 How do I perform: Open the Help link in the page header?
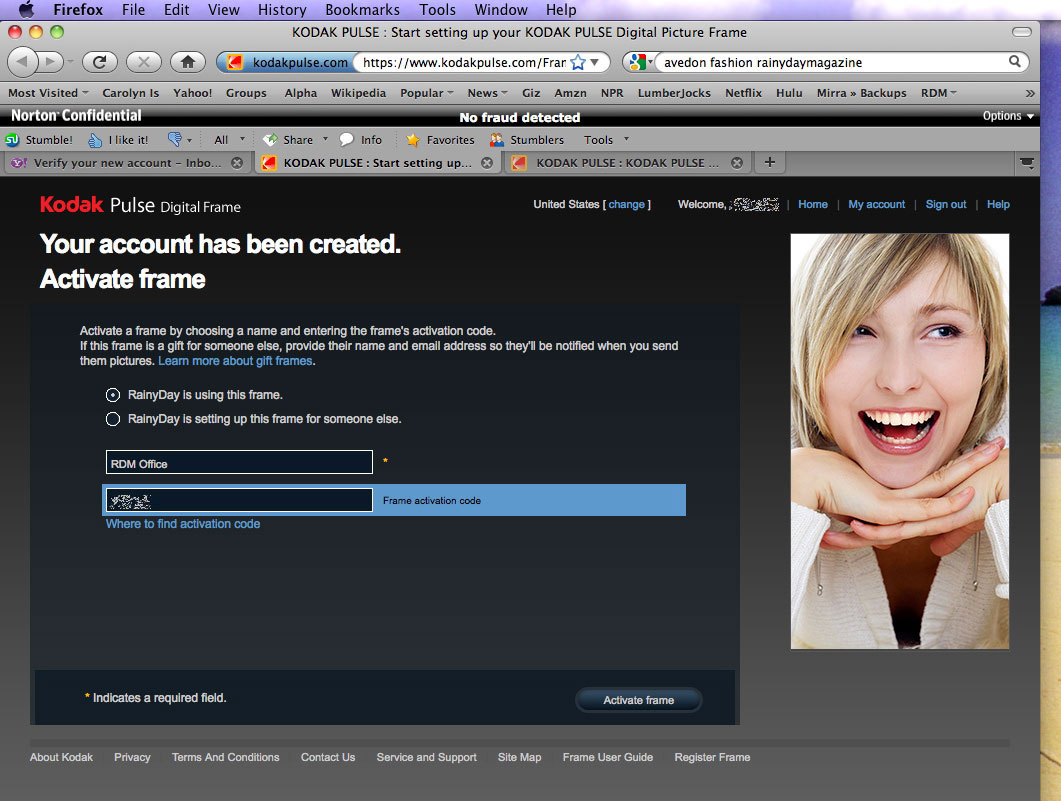998,204
